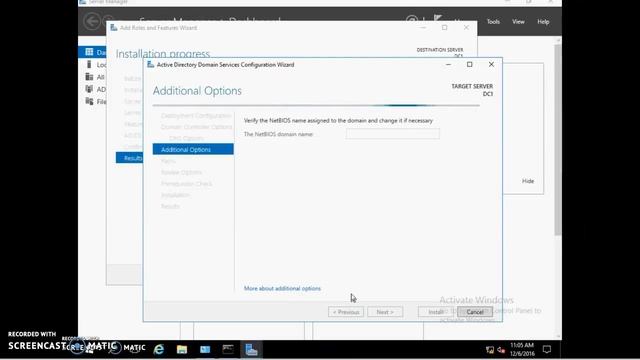Switch to the active Server Manager taskbar icon

(x=251, y=349)
